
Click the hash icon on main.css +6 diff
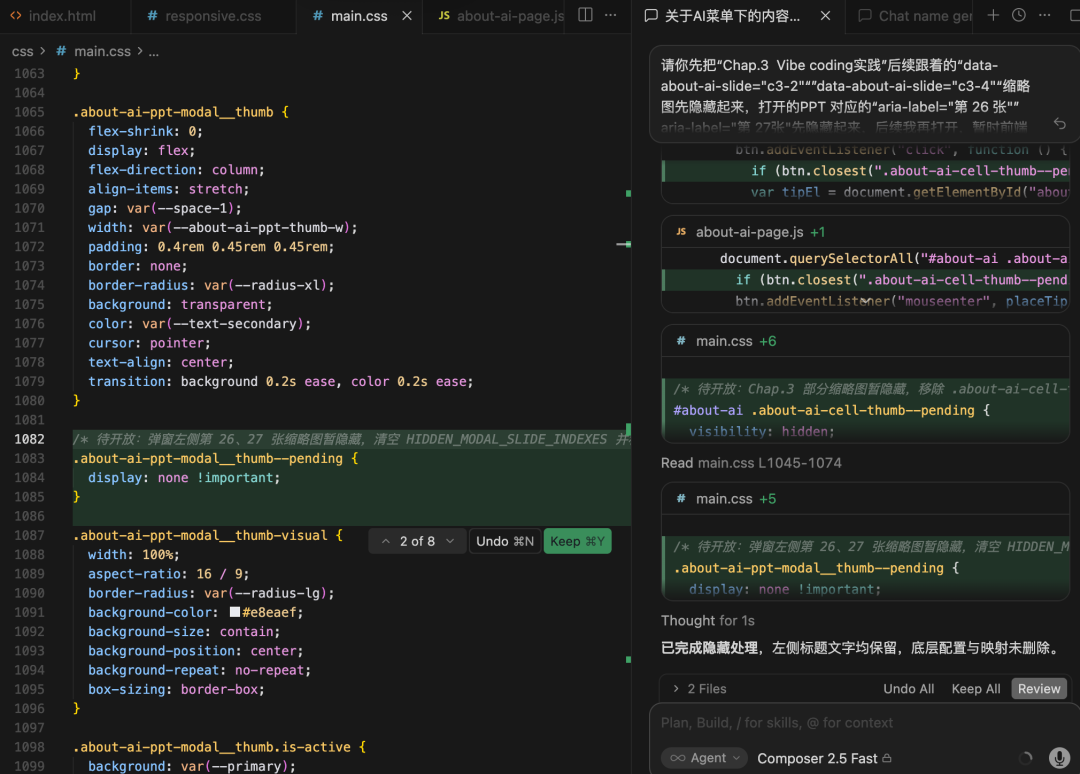(x=681, y=341)
